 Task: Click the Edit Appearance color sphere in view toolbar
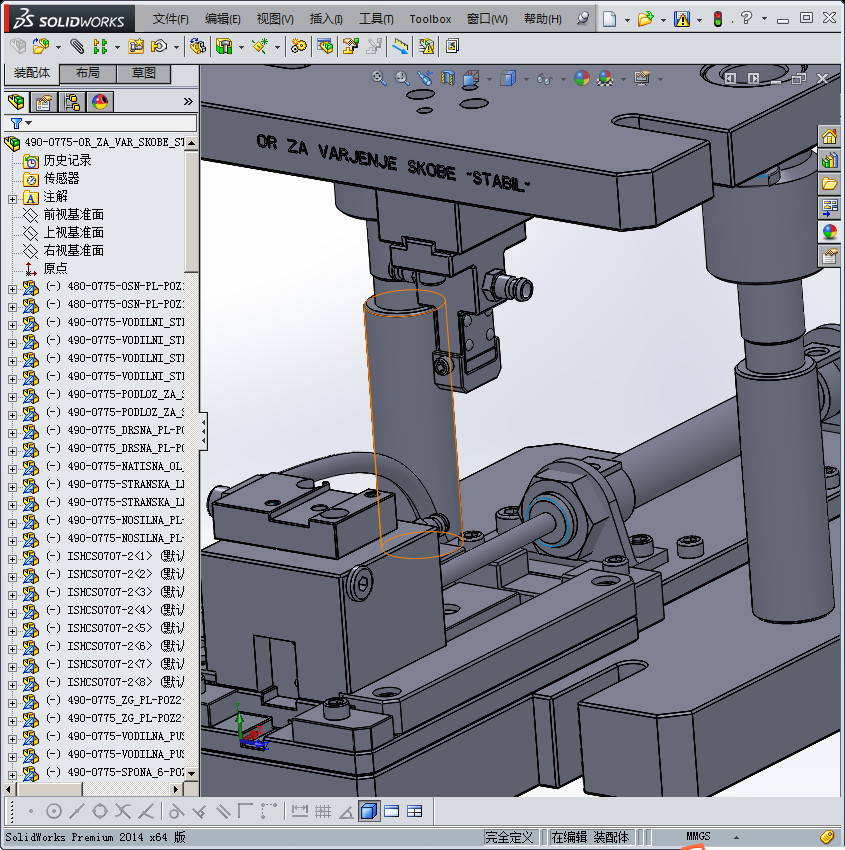pos(582,78)
